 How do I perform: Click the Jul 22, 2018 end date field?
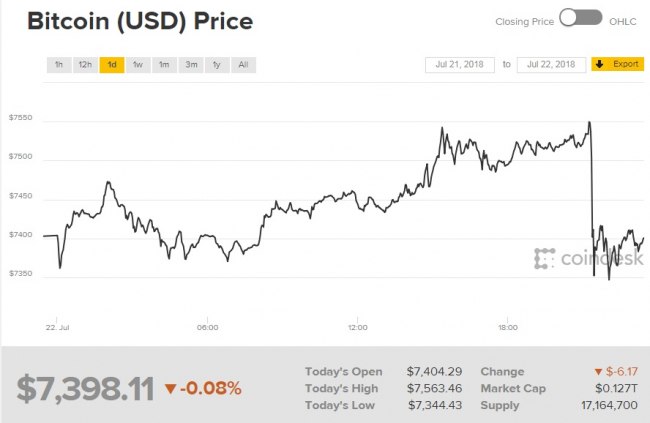click(x=551, y=65)
